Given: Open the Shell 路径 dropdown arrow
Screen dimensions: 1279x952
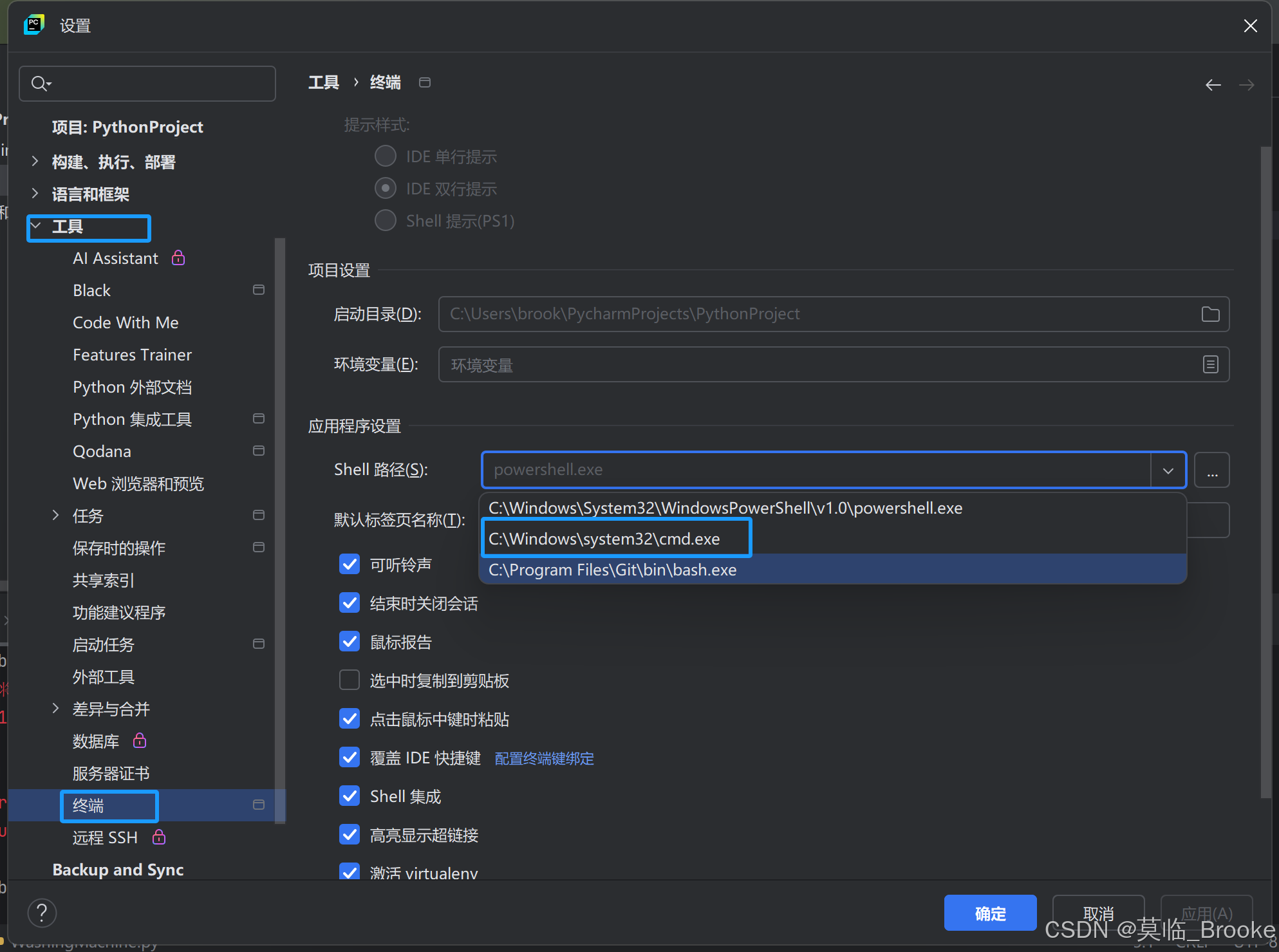Looking at the screenshot, I should coord(1167,470).
